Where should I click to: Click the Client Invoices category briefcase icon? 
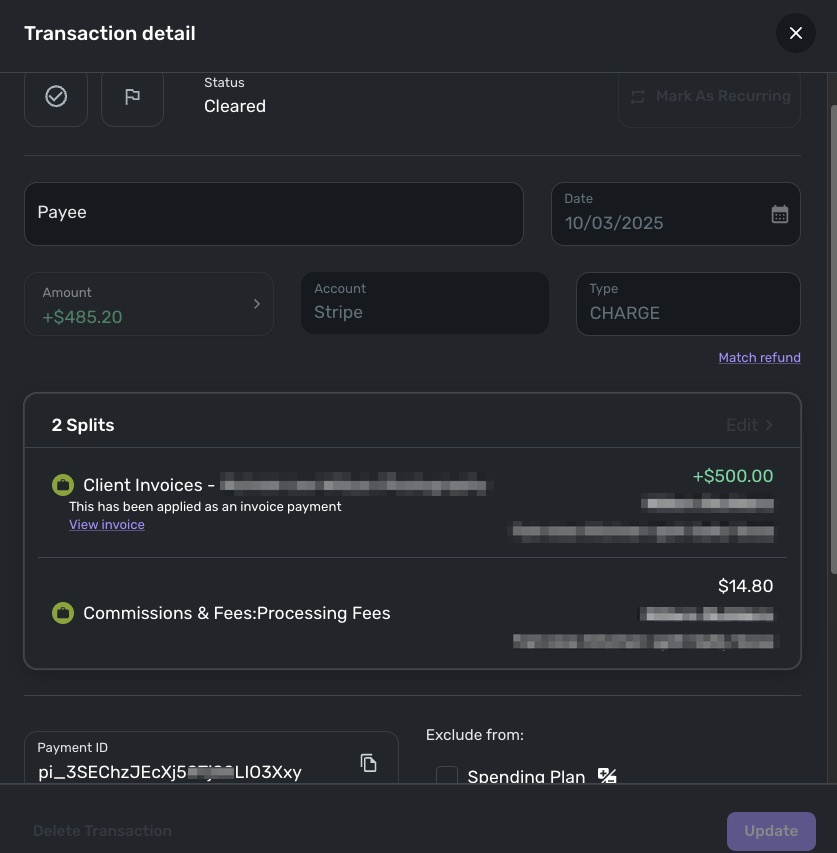click(63, 486)
